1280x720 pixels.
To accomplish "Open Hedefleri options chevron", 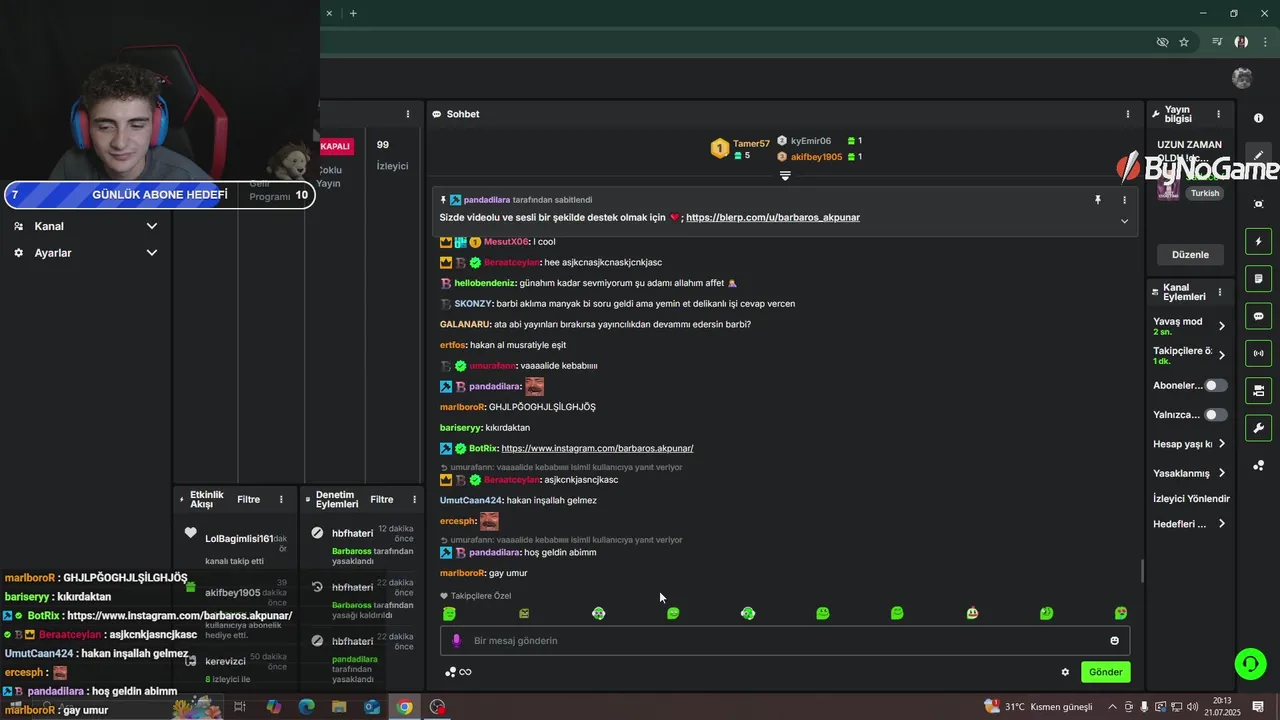I will pos(1221,524).
